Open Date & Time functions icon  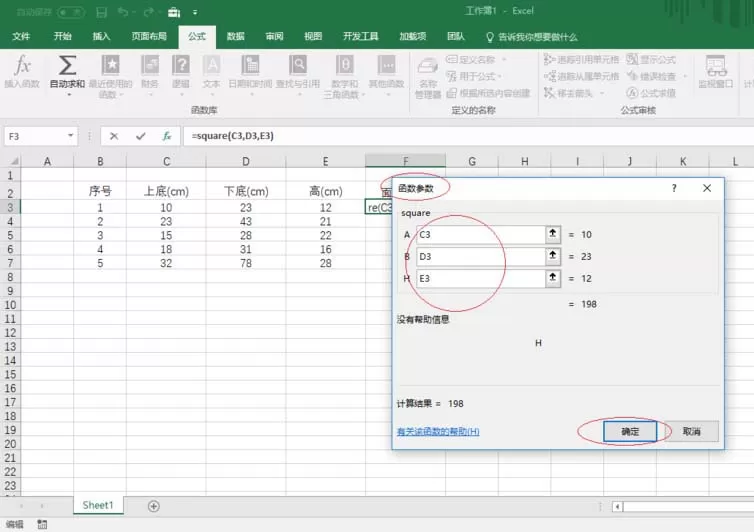click(250, 65)
